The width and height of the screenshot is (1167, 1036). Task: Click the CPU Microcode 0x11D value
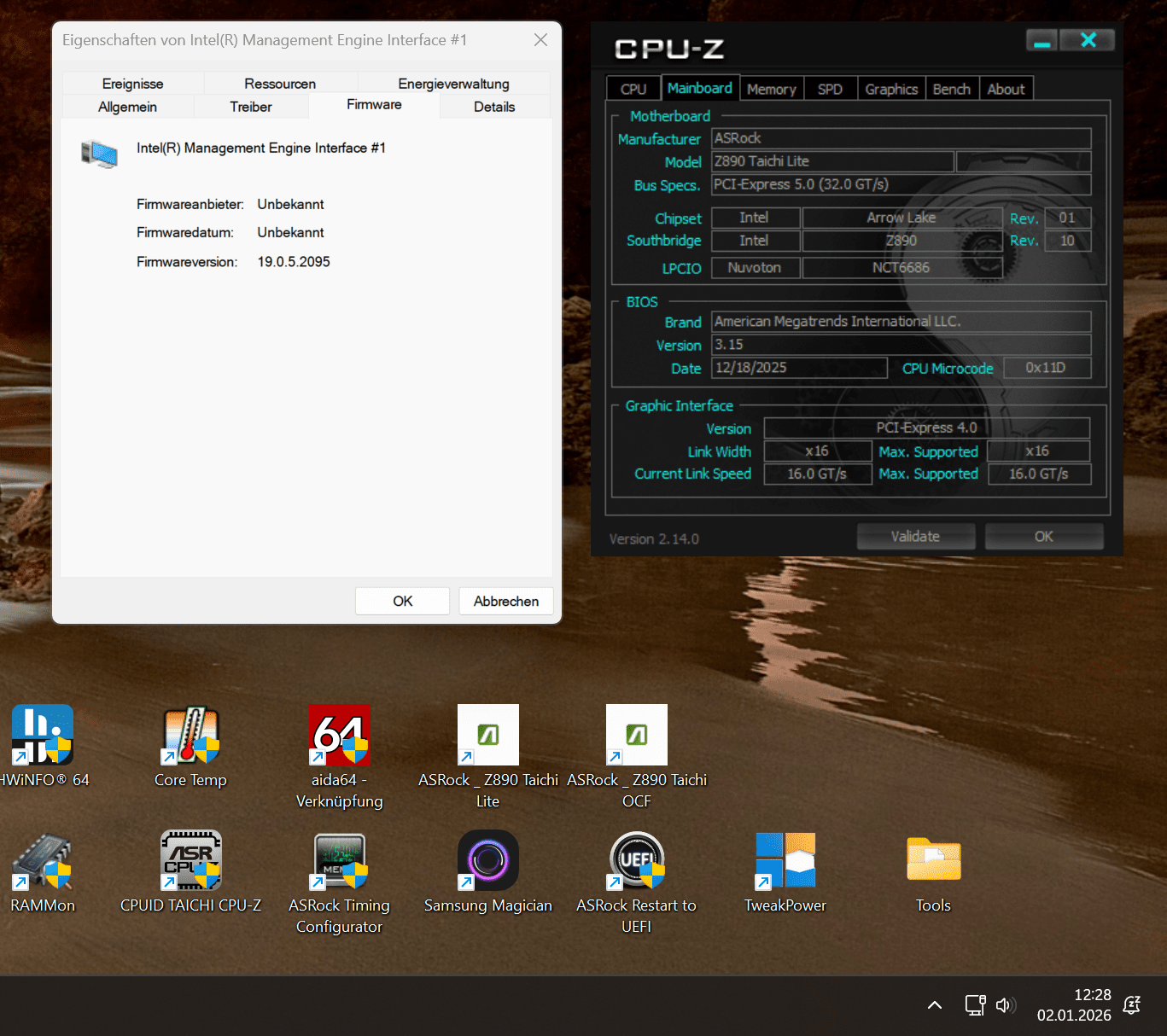point(1047,368)
